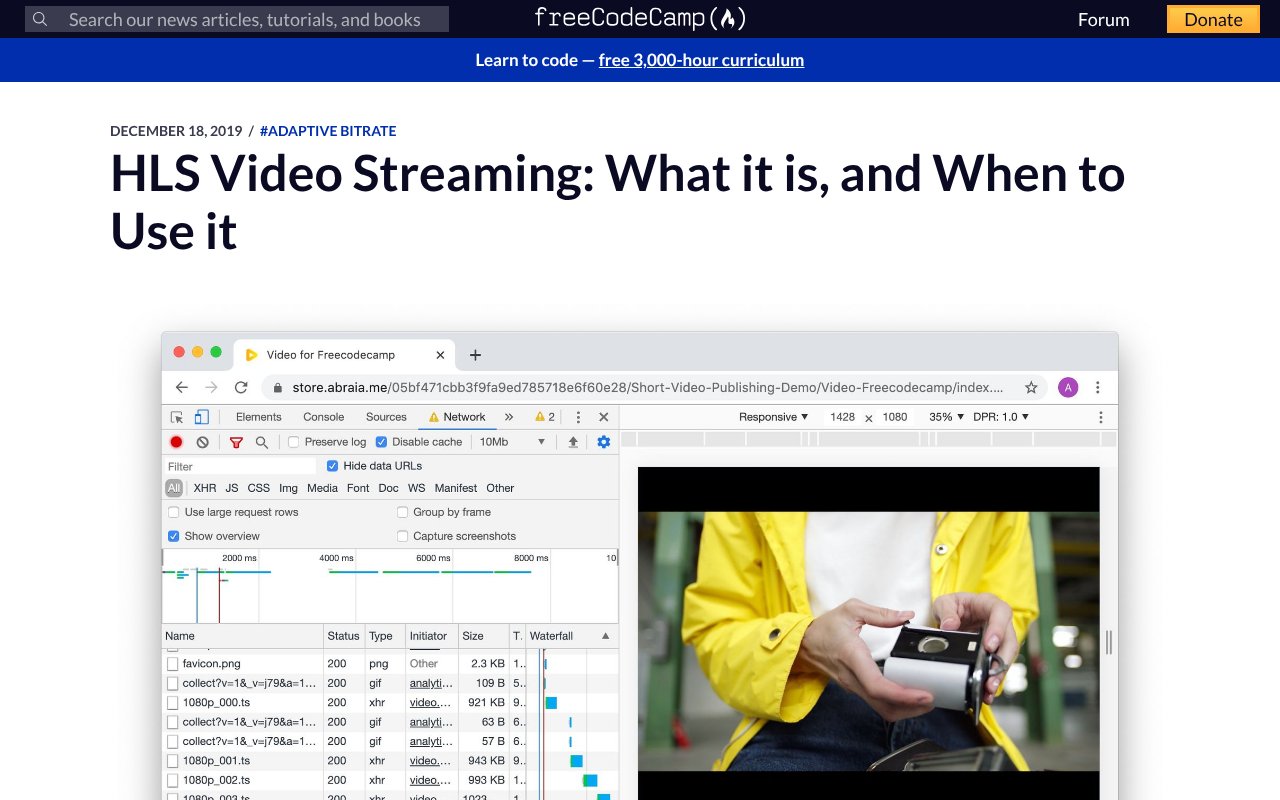Click the clear network log icon

203,442
